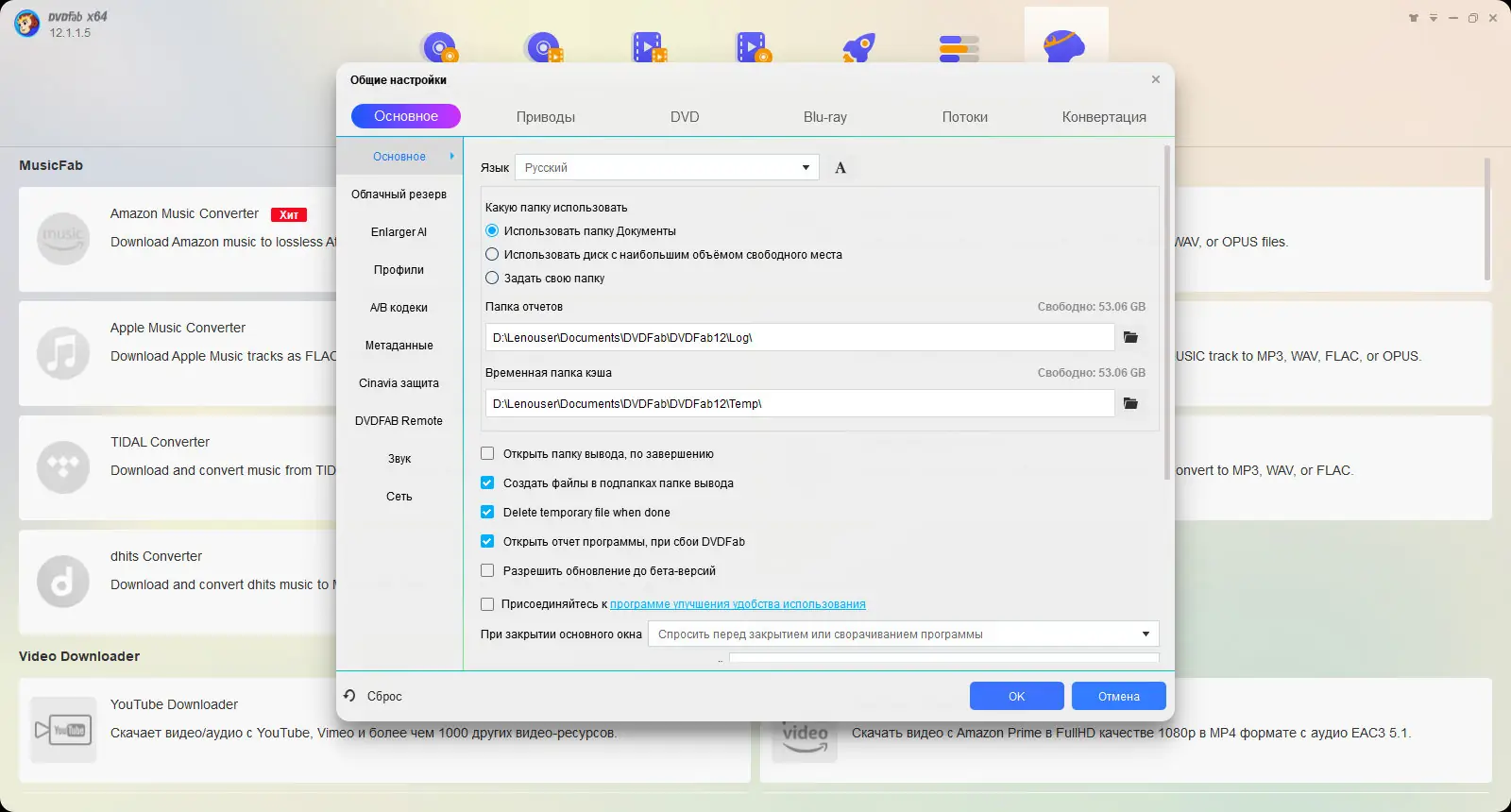Click the Apple Music Converter note icon

tap(62, 353)
